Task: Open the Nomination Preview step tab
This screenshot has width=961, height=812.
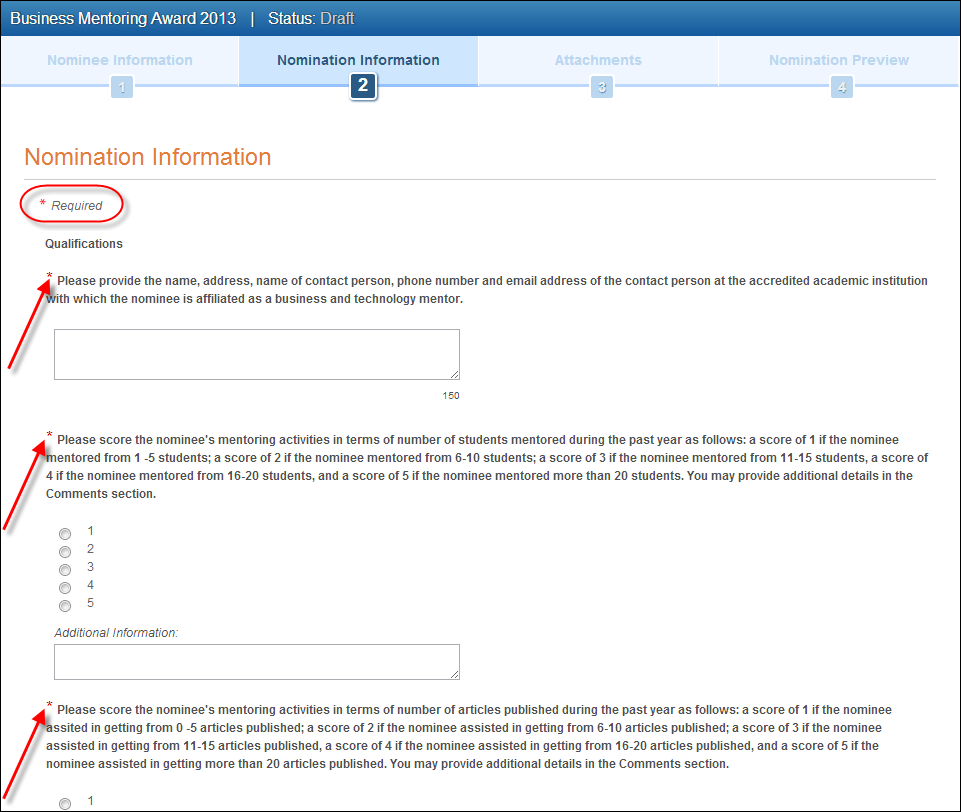Action: tap(838, 60)
